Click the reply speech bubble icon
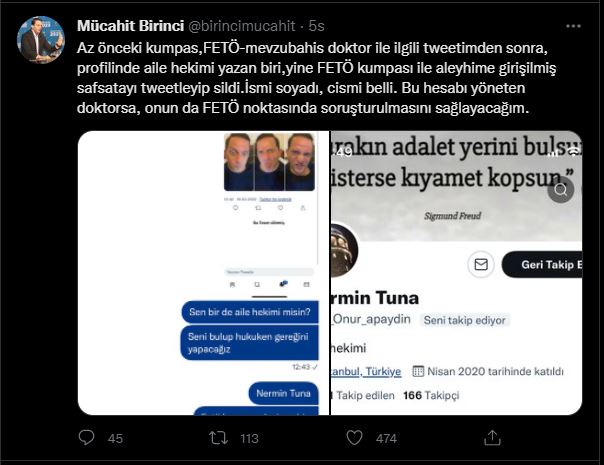Screen dimensions: 604x465 [x=86, y=438]
